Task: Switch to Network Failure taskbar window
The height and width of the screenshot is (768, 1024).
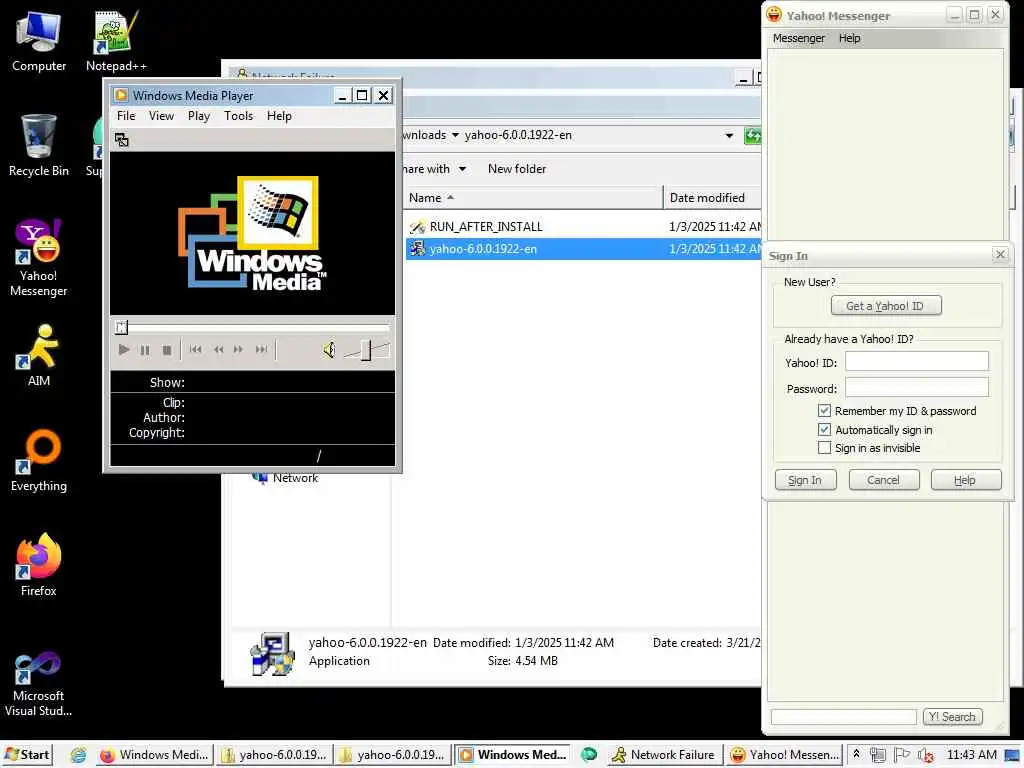Action: (x=663, y=755)
